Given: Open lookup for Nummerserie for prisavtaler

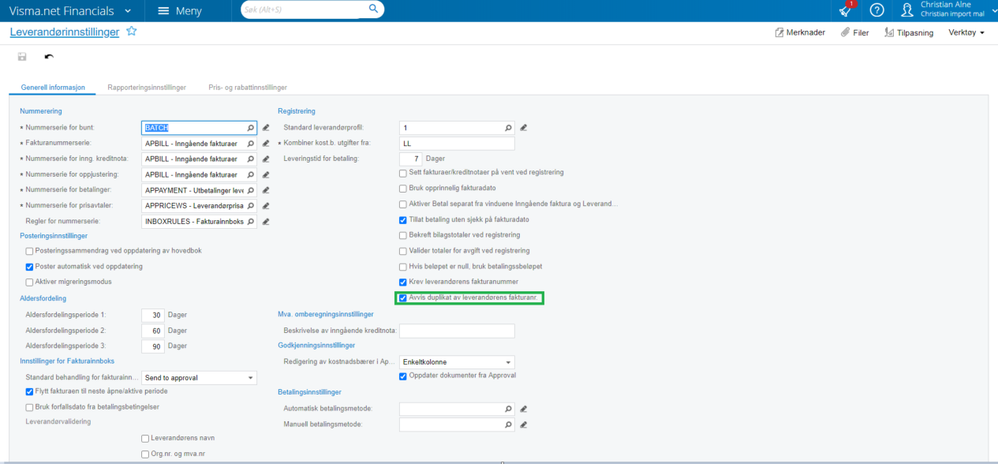Looking at the screenshot, I should (251, 206).
